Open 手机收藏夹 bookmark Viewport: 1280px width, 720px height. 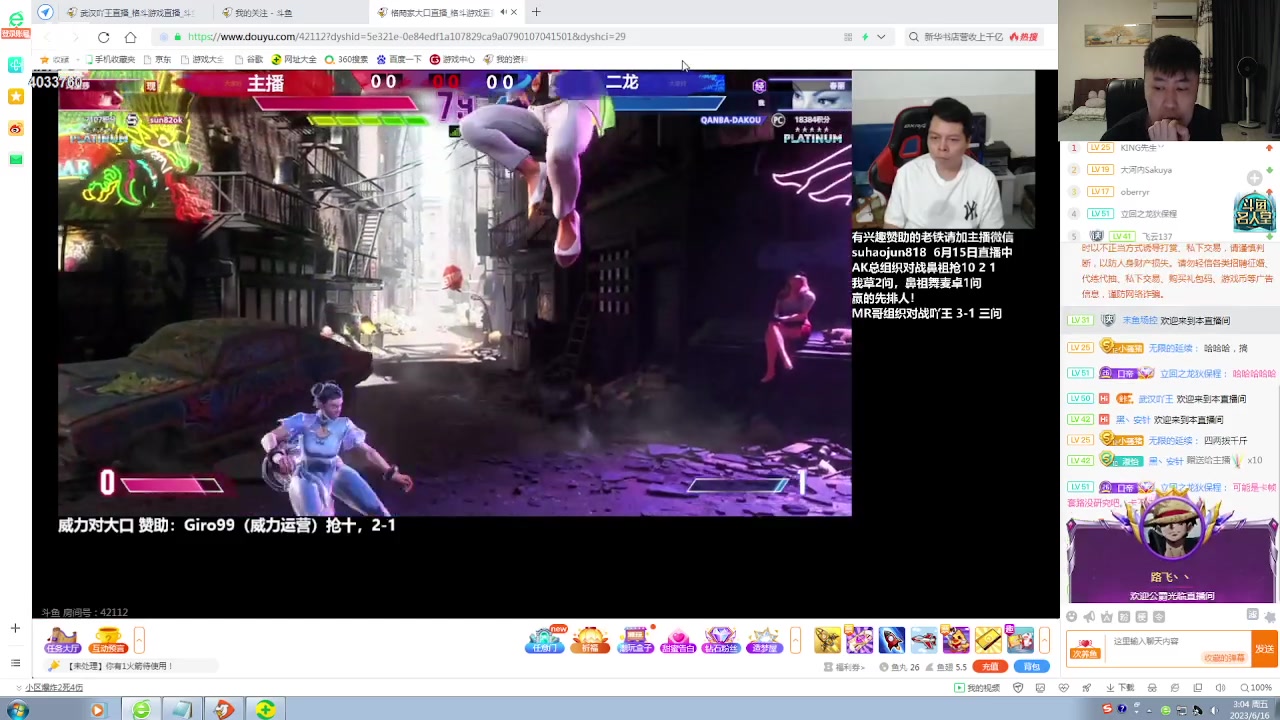[x=109, y=60]
